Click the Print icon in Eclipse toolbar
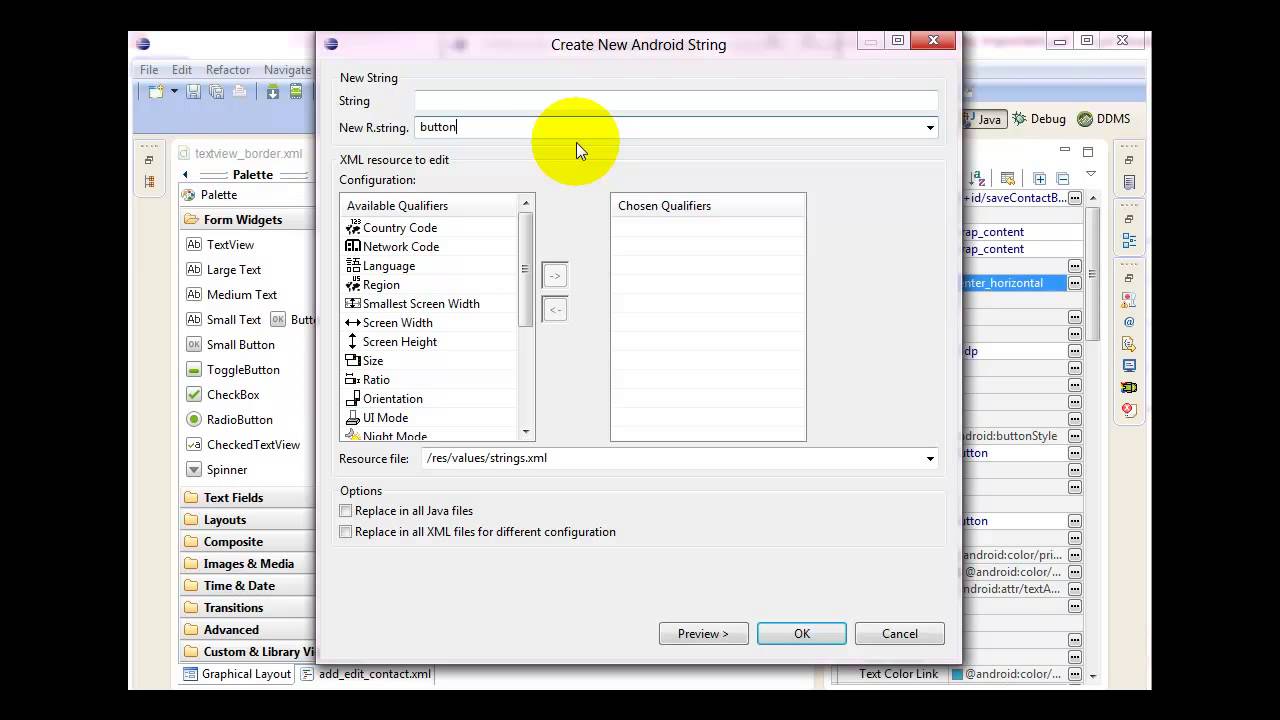Image resolution: width=1280 pixels, height=720 pixels. click(x=239, y=92)
